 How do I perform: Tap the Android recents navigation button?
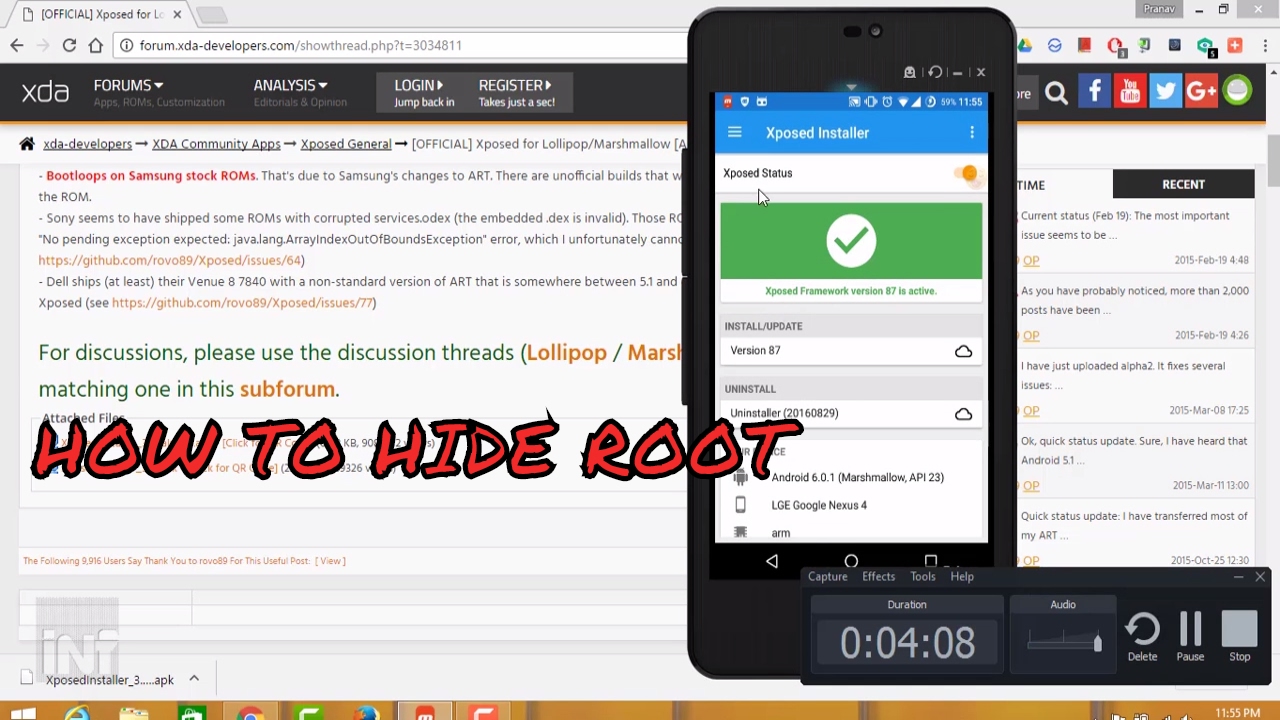pos(931,562)
